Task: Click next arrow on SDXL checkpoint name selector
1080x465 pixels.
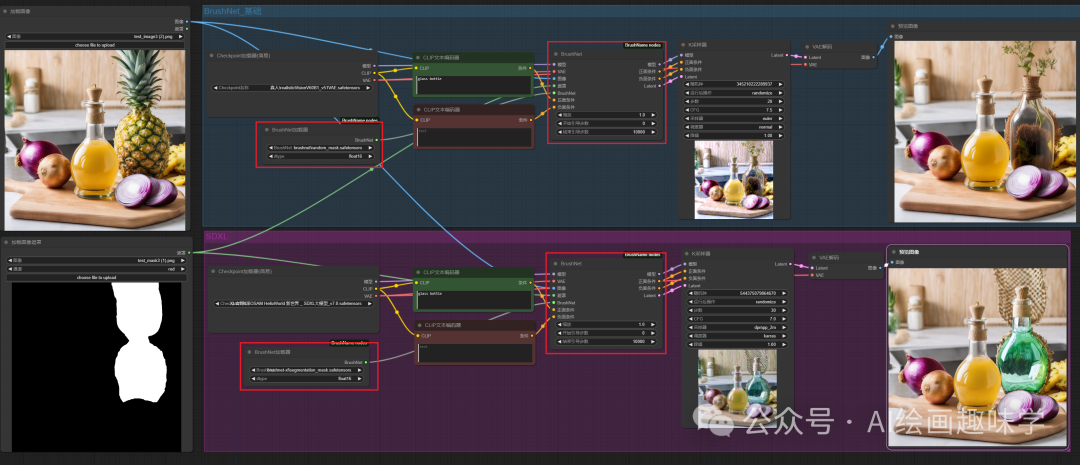Action: tap(370, 303)
